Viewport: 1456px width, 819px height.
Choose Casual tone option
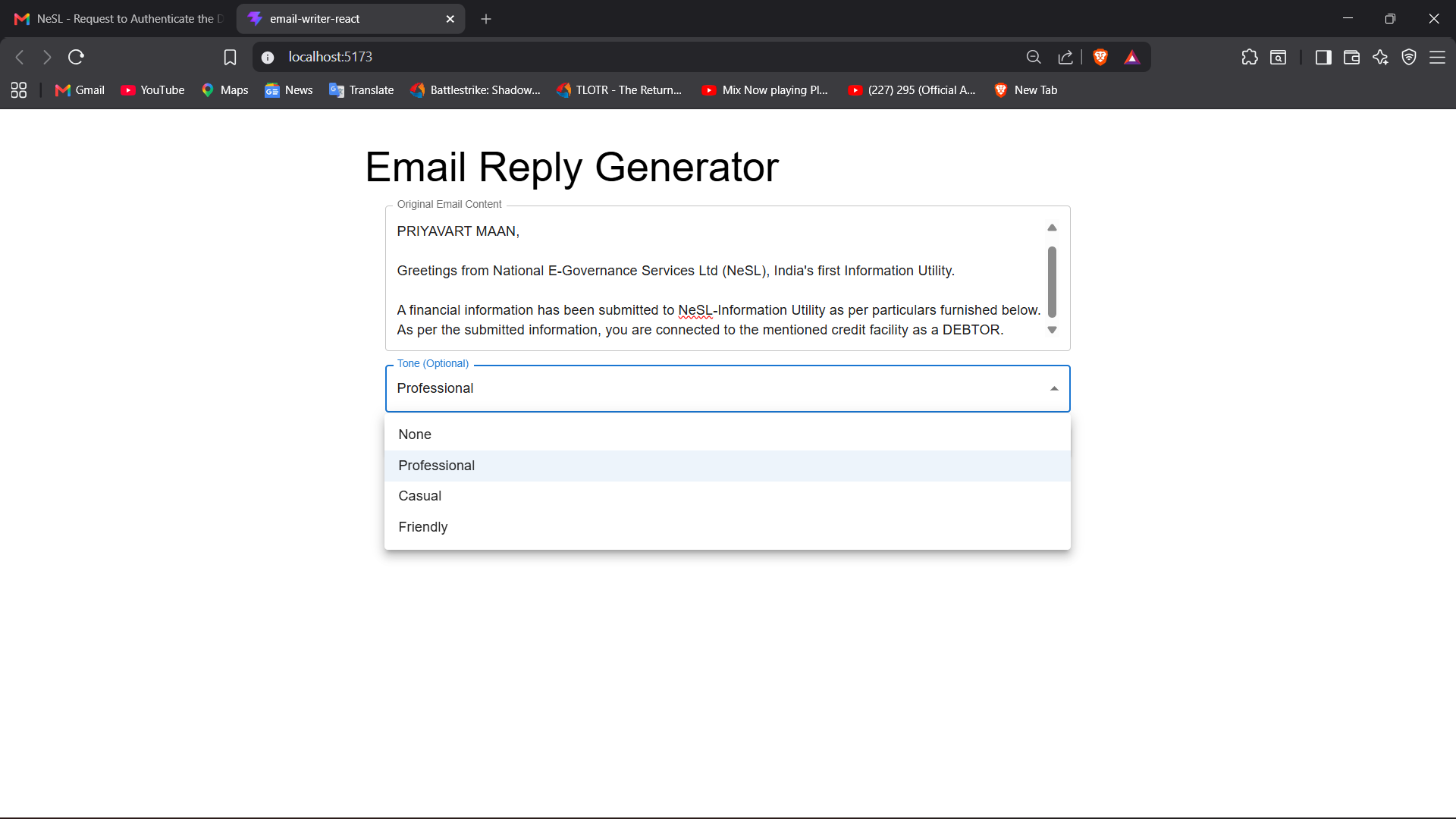click(x=727, y=496)
